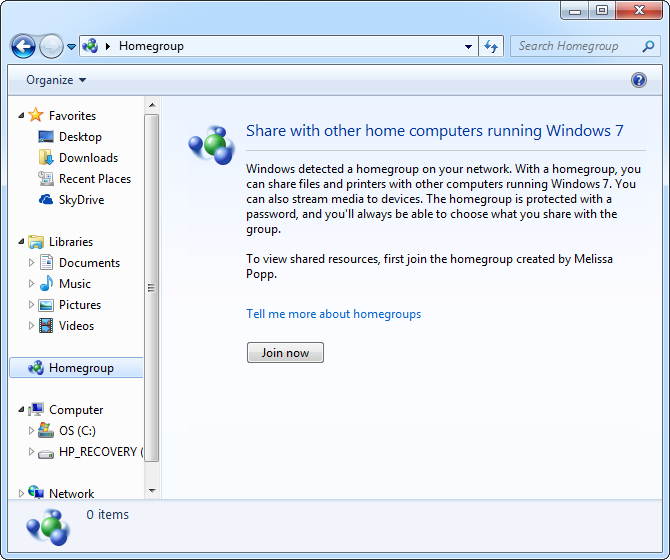The image size is (670, 560).
Task: Collapse the Computer group
Action: pyautogui.click(x=21, y=409)
